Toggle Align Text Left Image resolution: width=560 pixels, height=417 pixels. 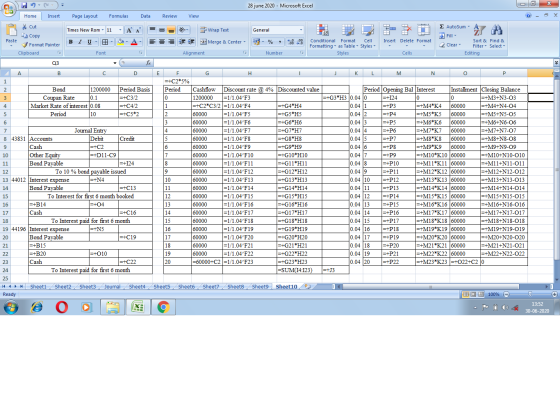(152, 42)
